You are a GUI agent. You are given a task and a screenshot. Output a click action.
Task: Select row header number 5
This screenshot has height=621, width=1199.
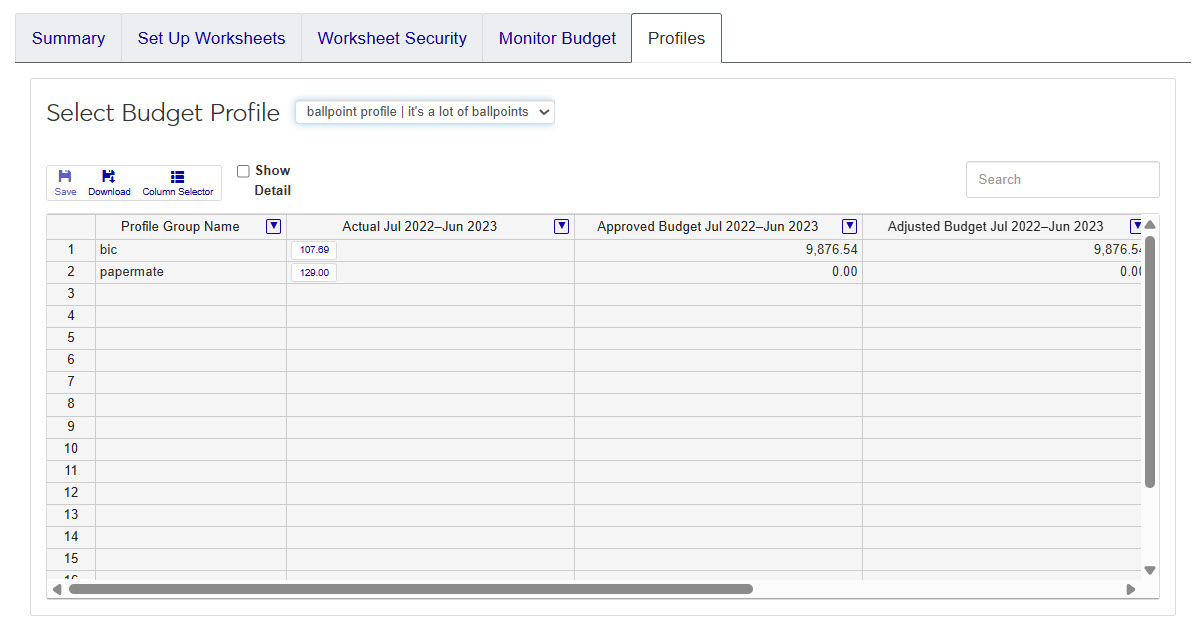[71, 338]
